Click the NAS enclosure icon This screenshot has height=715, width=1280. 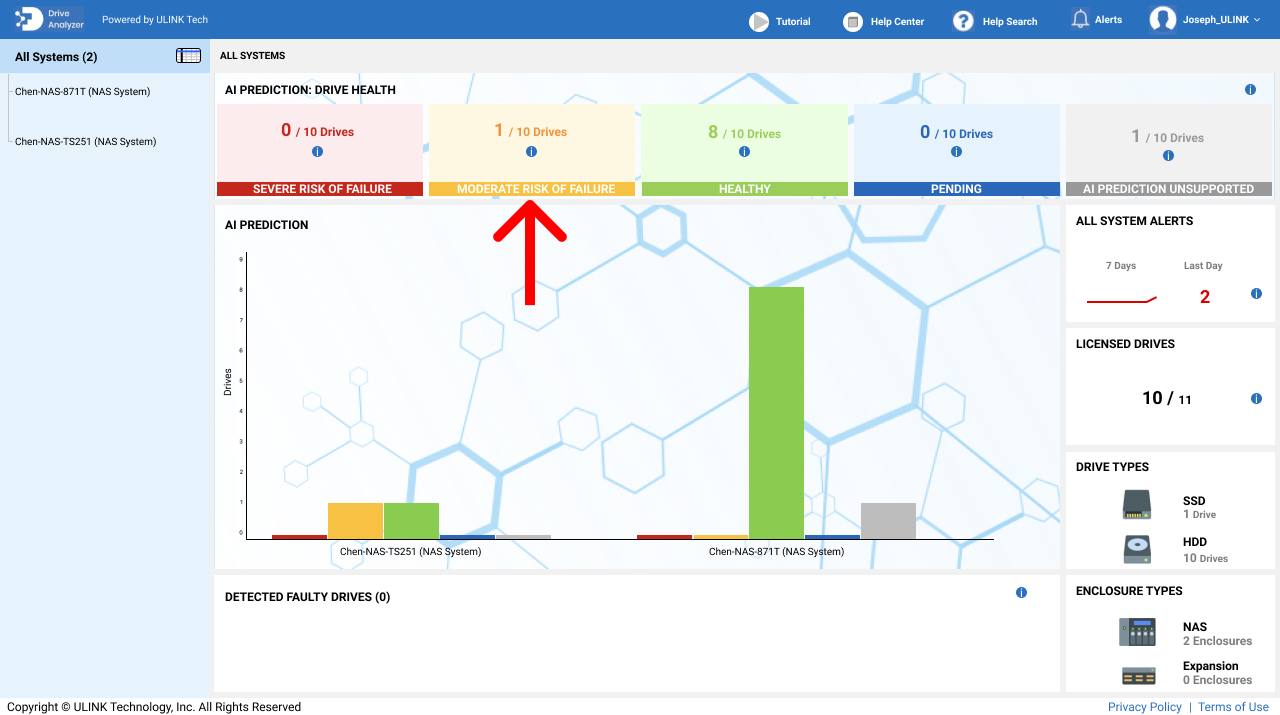[1137, 632]
